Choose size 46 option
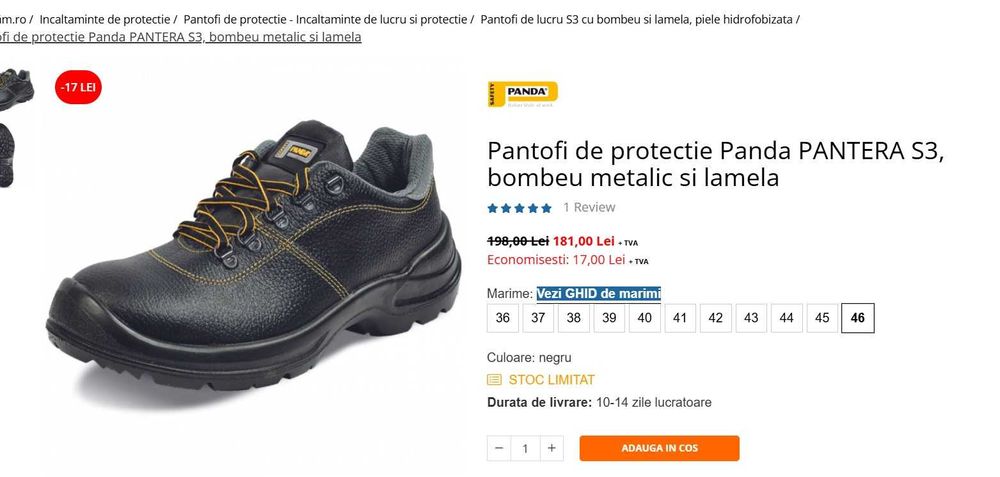The image size is (1000, 477). click(x=858, y=318)
